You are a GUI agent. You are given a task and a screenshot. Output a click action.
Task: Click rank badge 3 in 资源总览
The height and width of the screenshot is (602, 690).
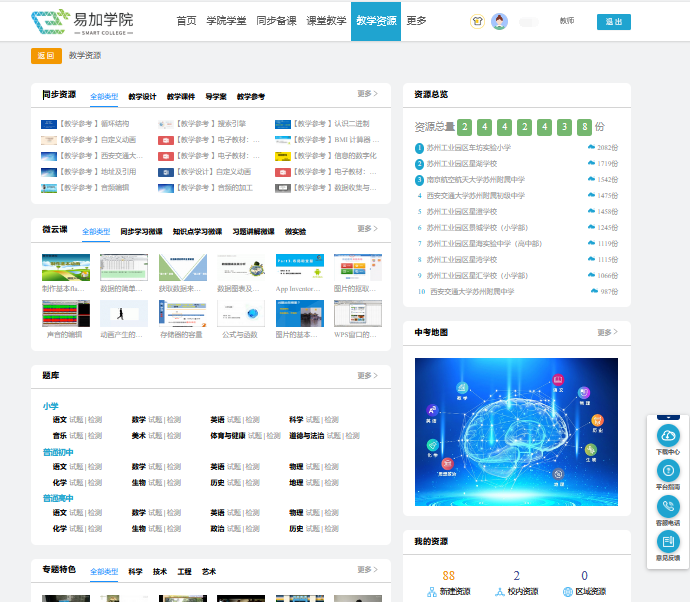(x=419, y=180)
